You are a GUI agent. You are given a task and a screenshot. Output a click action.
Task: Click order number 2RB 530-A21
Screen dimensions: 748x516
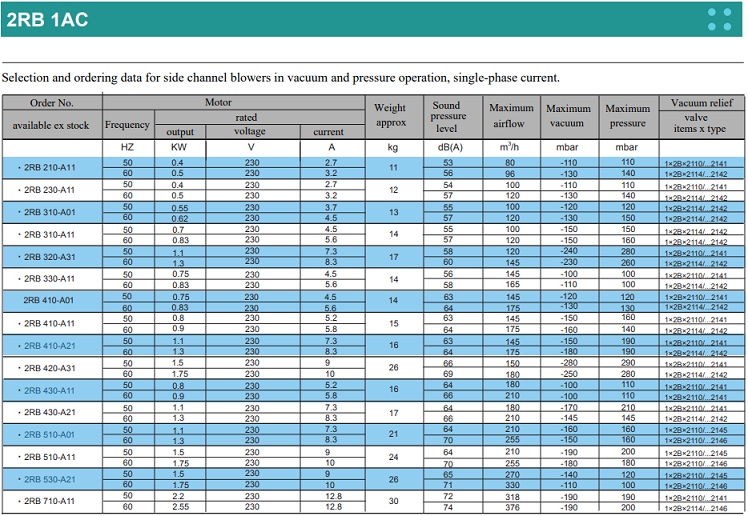coord(51,479)
